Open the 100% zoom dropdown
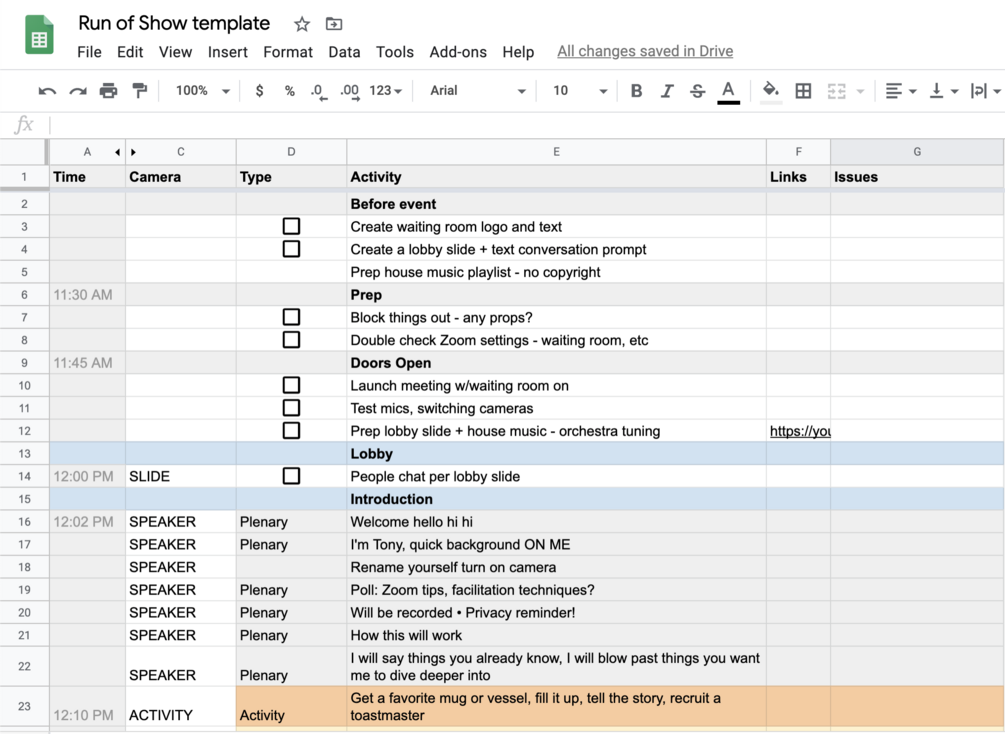1005x734 pixels. click(x=202, y=91)
